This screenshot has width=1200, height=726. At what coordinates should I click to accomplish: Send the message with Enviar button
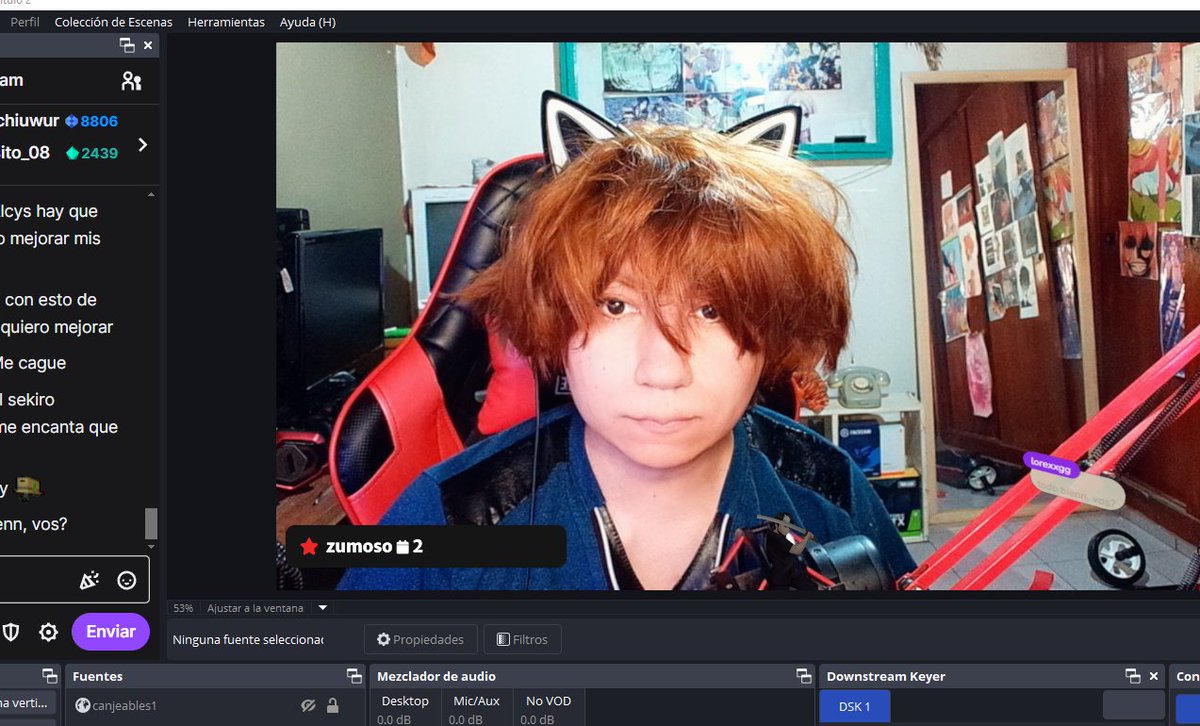point(110,632)
